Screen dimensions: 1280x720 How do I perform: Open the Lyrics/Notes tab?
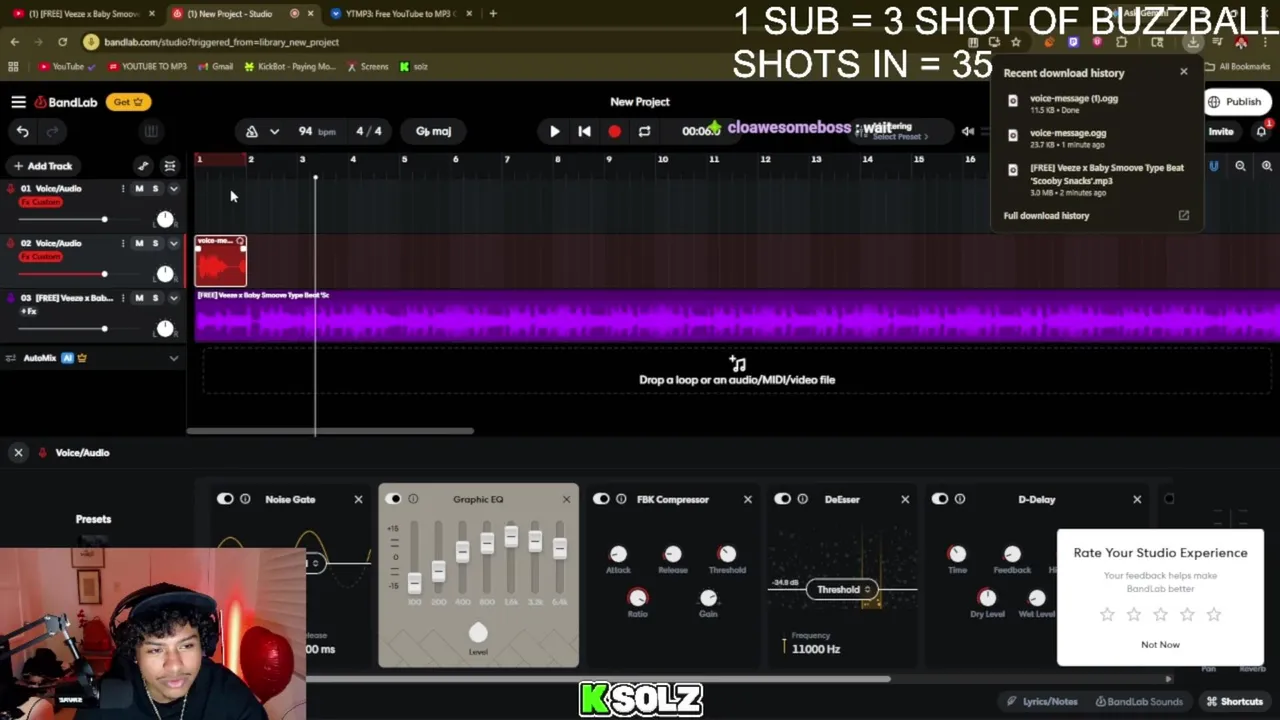point(1042,702)
